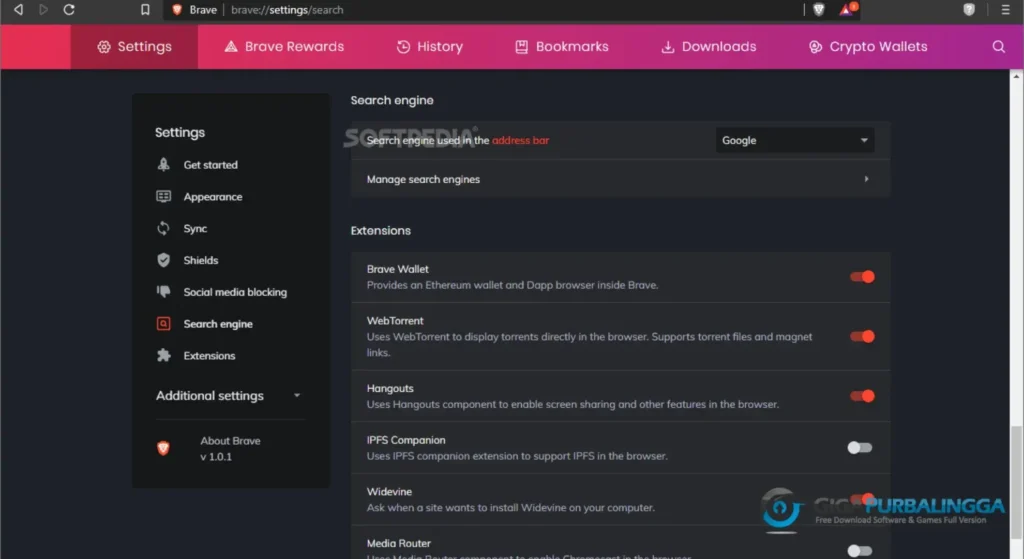Open the Brave Rewards tab

click(284, 47)
